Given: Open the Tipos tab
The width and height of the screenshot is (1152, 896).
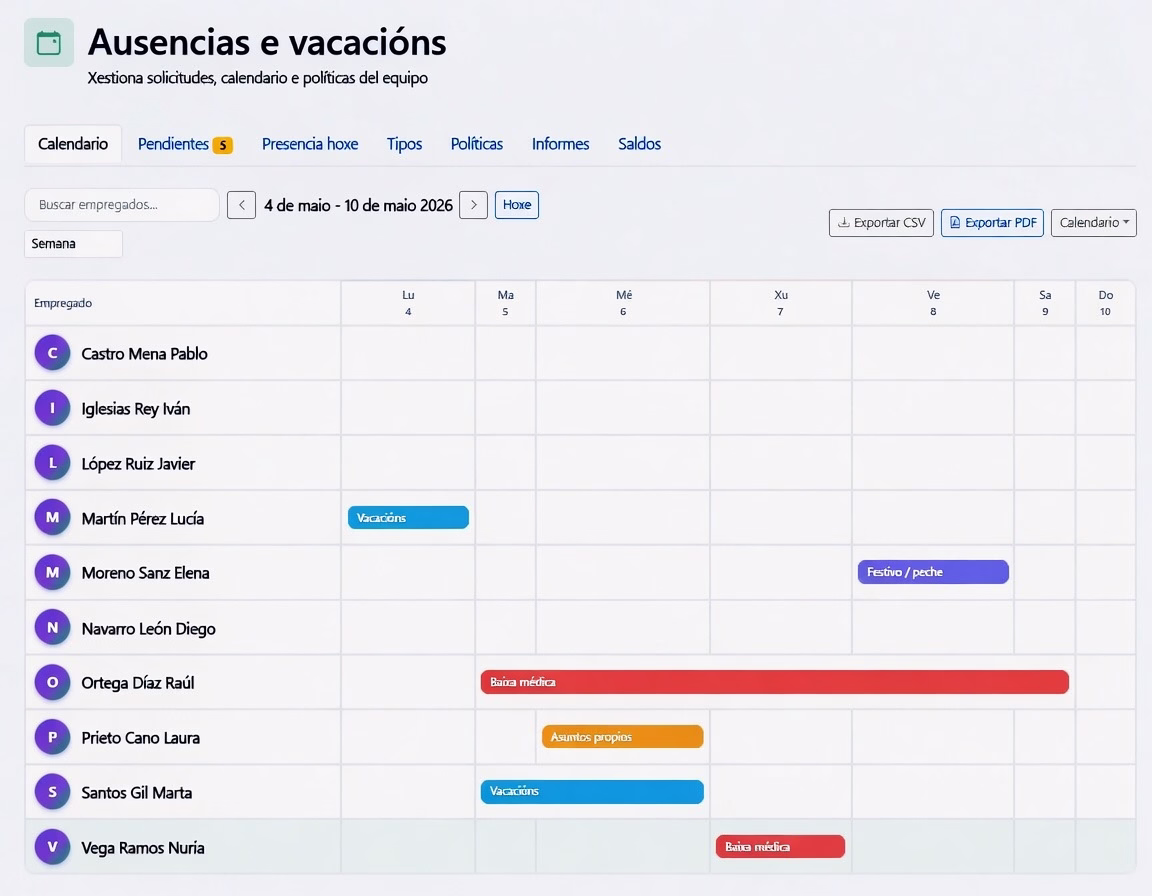Looking at the screenshot, I should [x=404, y=144].
